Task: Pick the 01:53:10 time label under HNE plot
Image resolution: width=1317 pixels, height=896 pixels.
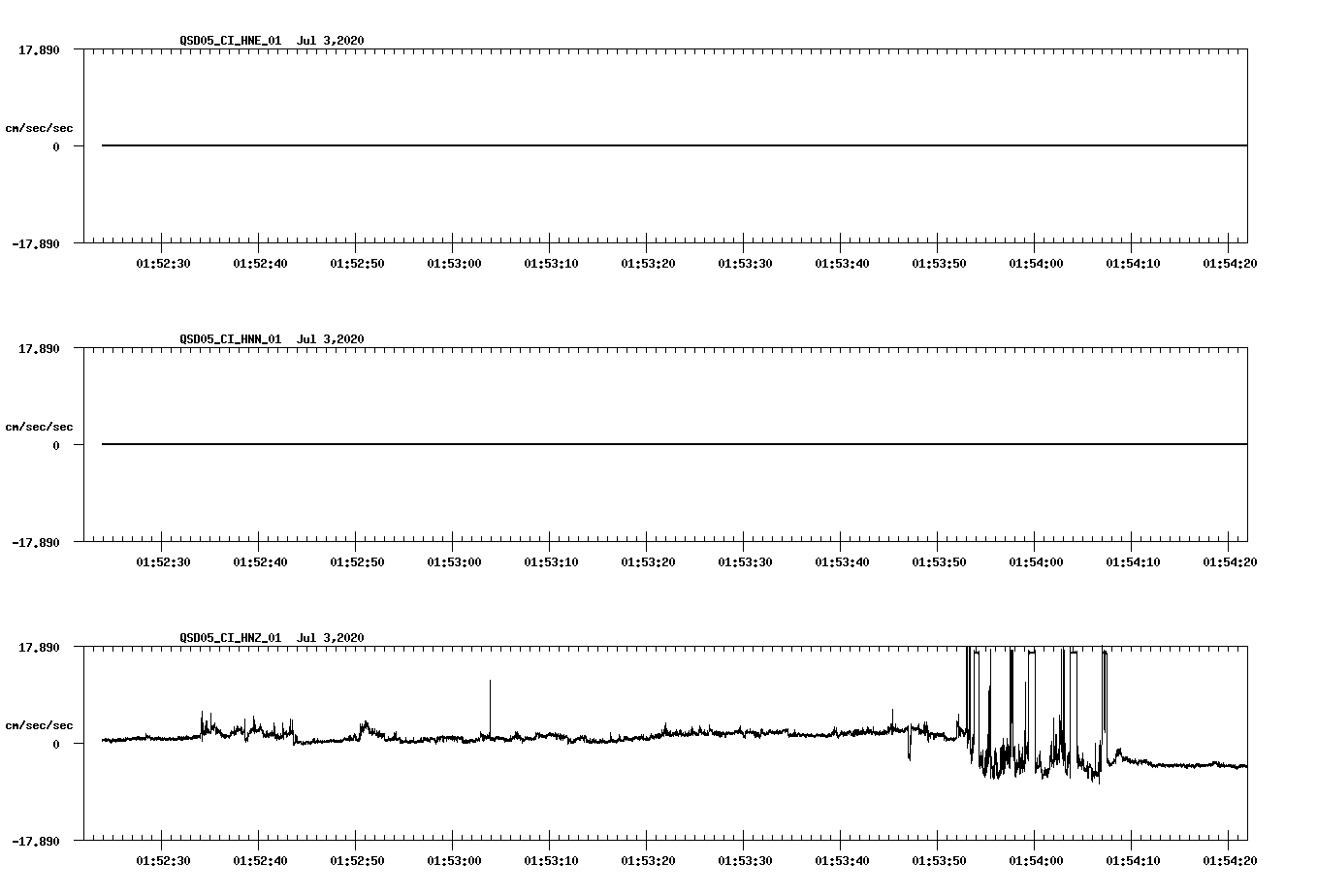Action: (551, 263)
